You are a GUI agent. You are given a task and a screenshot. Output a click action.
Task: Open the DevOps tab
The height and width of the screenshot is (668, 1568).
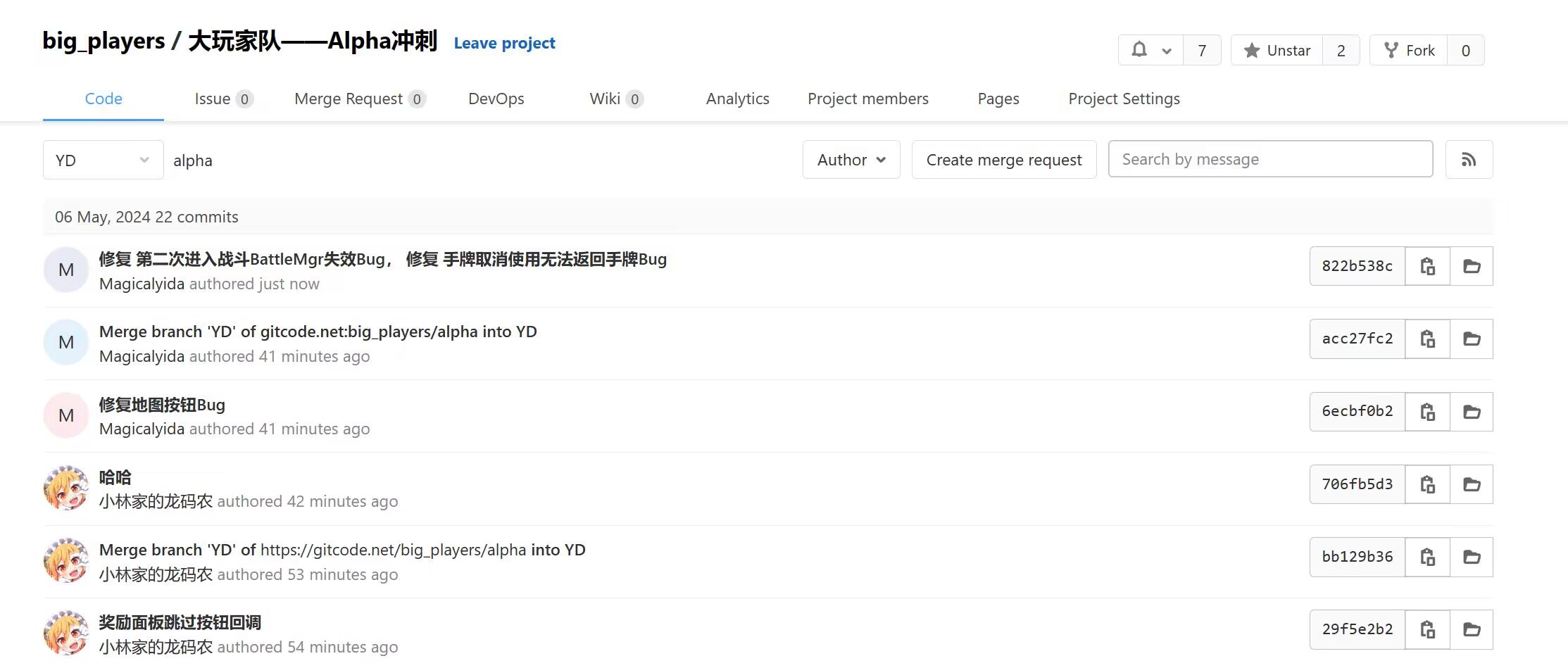496,99
